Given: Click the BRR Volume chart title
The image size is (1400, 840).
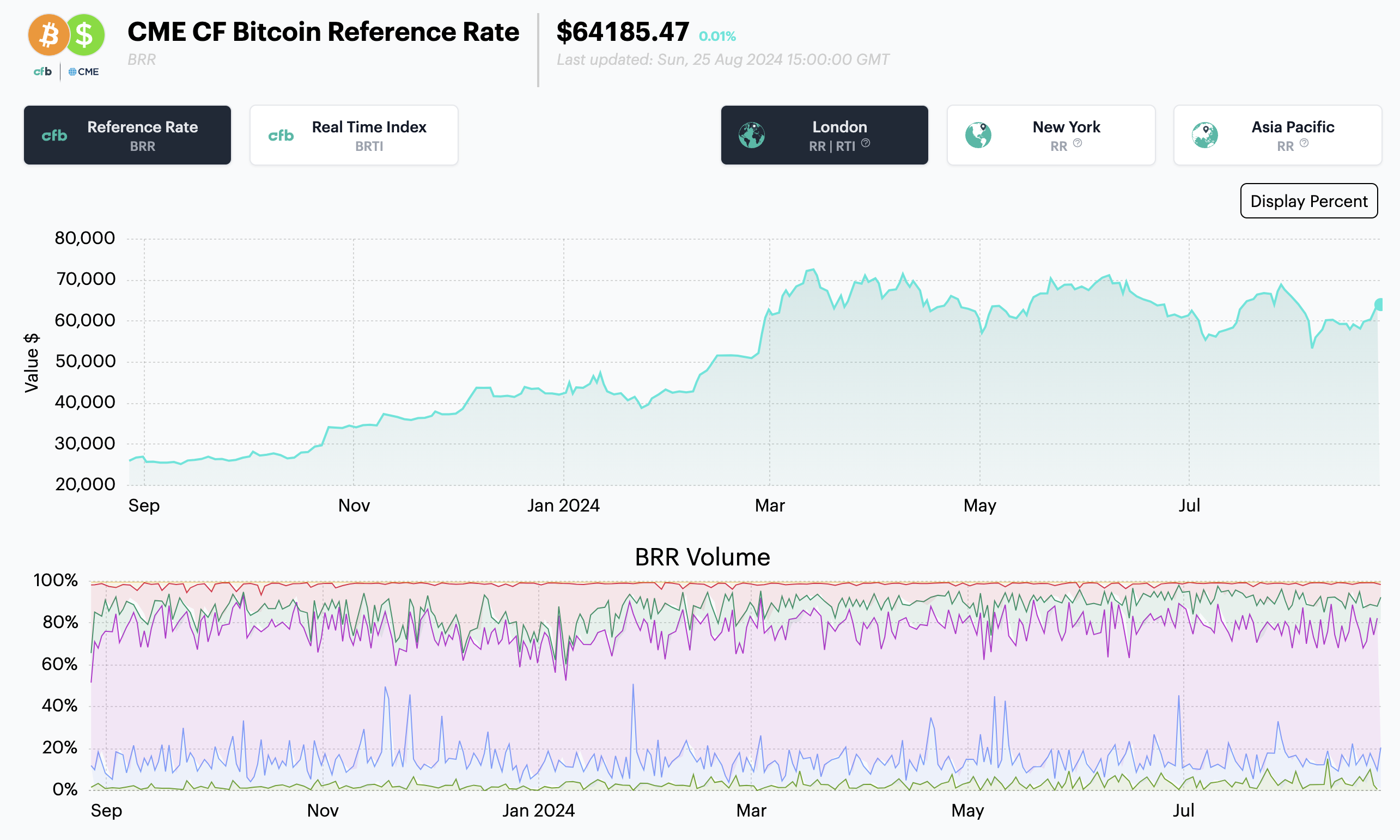Looking at the screenshot, I should click(x=702, y=557).
